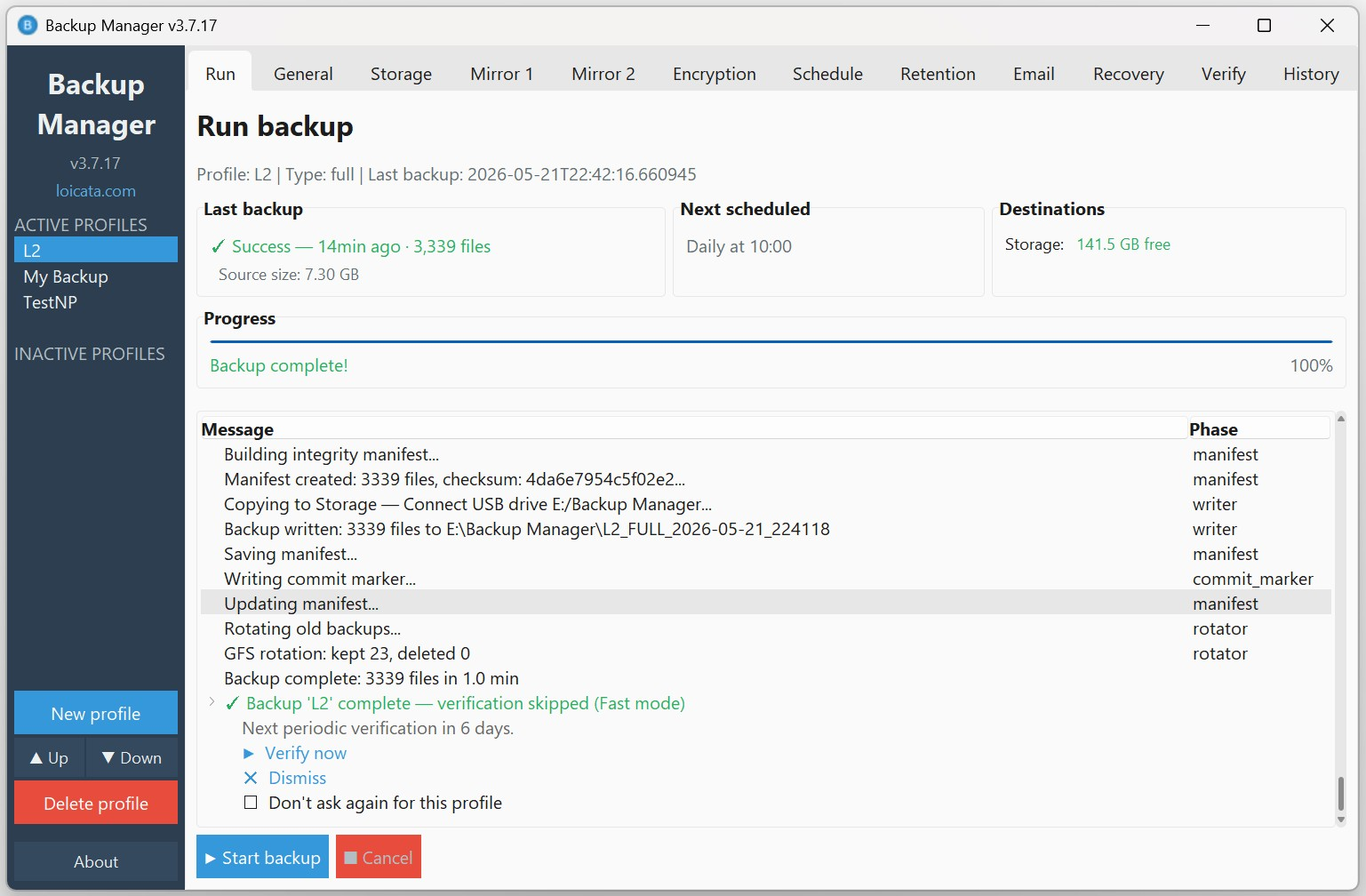Click the red Cancel button
The height and width of the screenshot is (896, 1366).
[379, 857]
